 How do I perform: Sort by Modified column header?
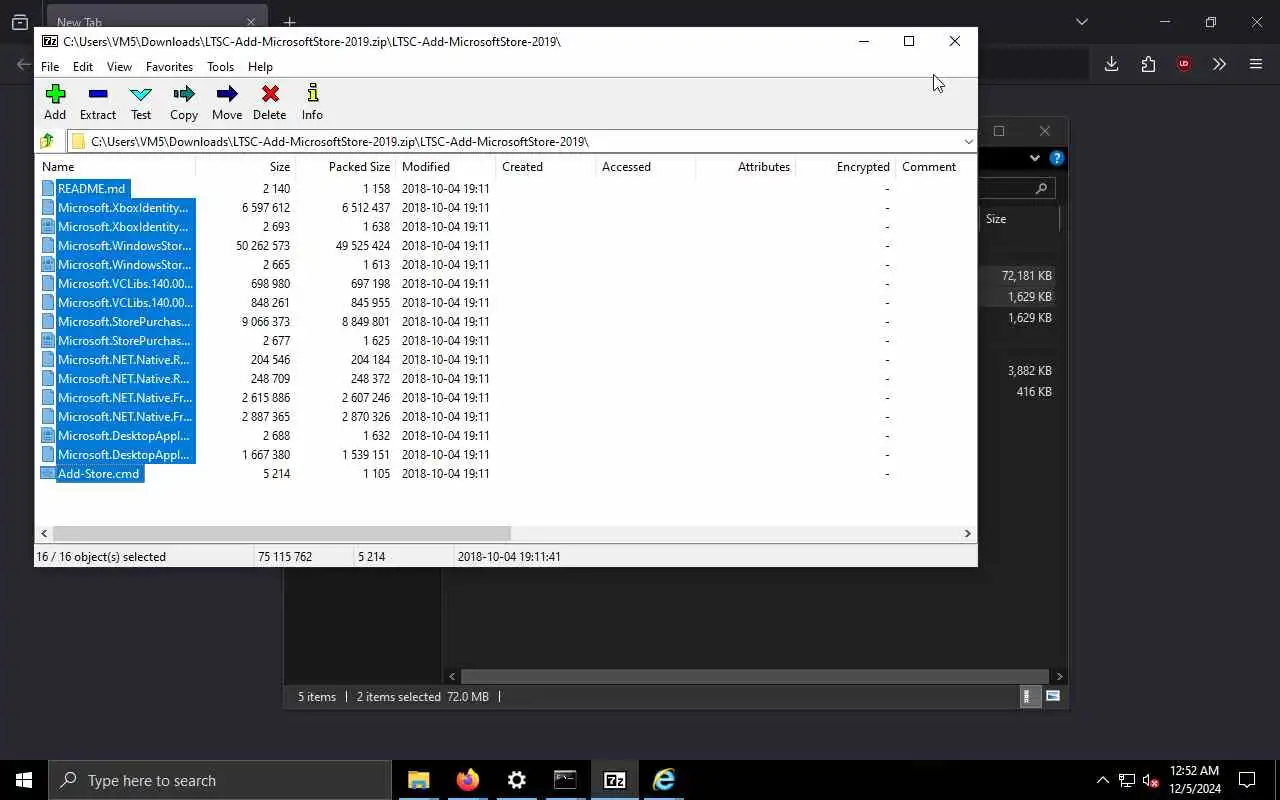445,167
